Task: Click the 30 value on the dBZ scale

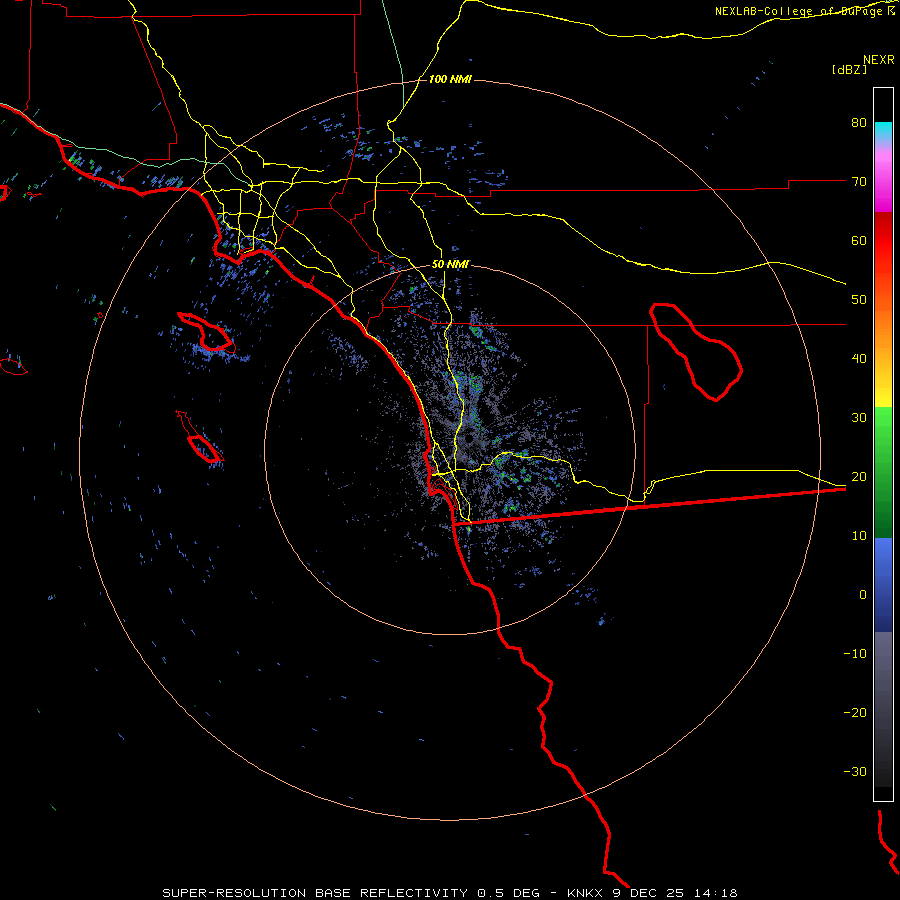Action: tap(859, 418)
